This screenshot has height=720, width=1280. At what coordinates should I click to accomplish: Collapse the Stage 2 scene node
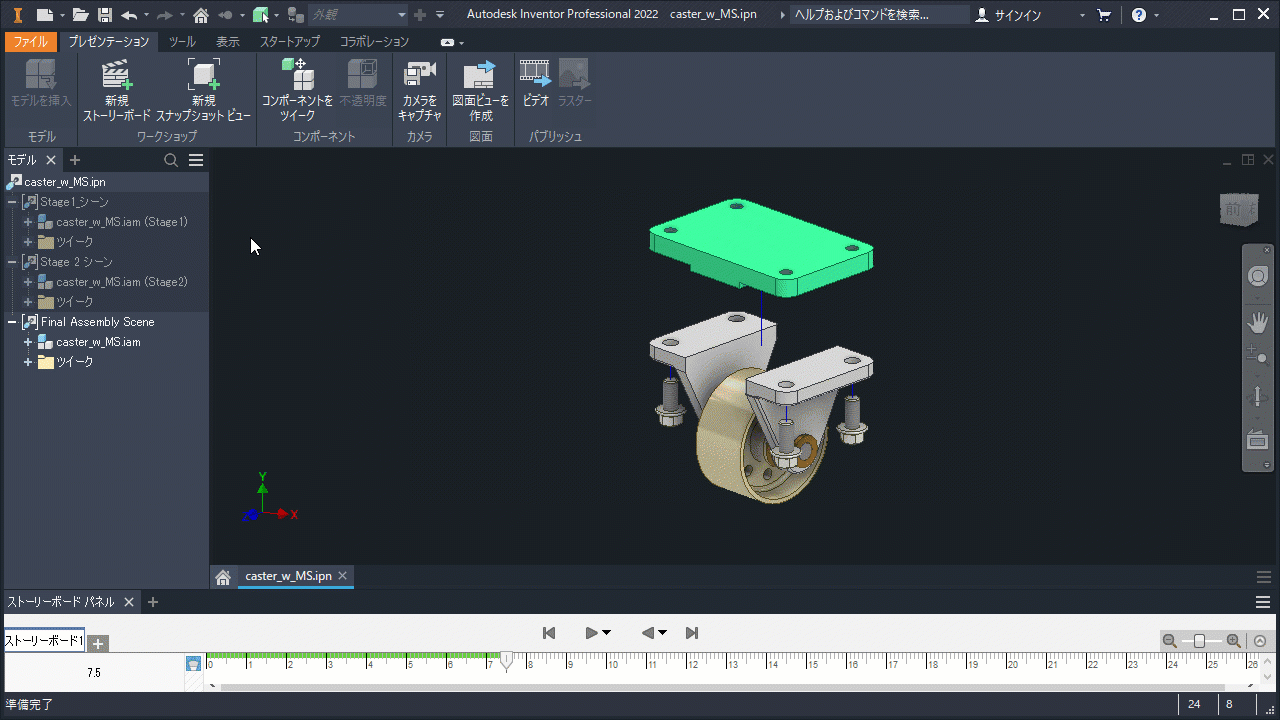pyautogui.click(x=12, y=262)
